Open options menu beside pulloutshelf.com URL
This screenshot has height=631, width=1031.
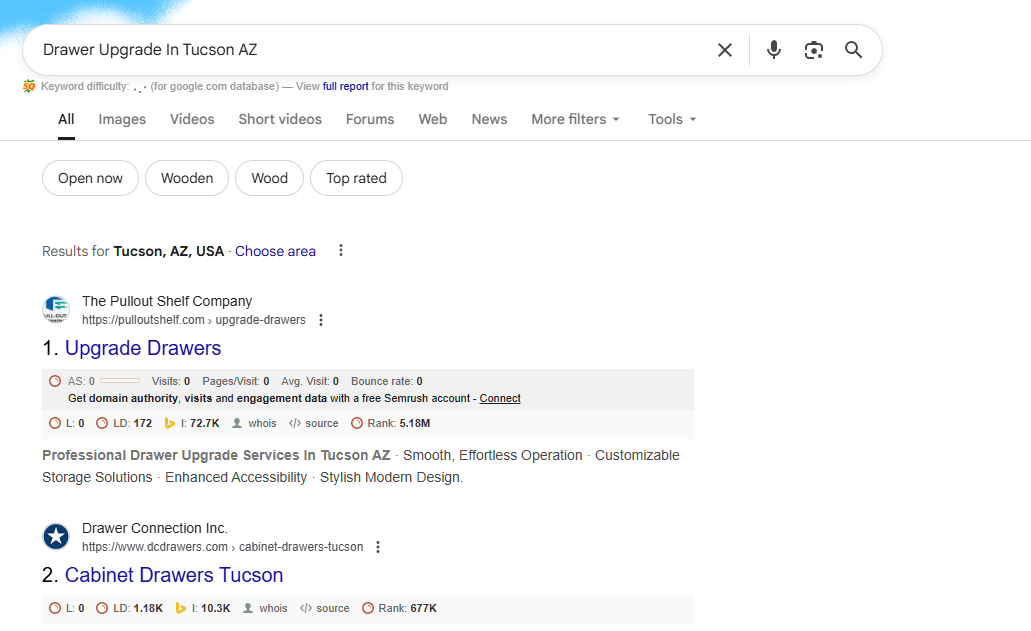321,320
